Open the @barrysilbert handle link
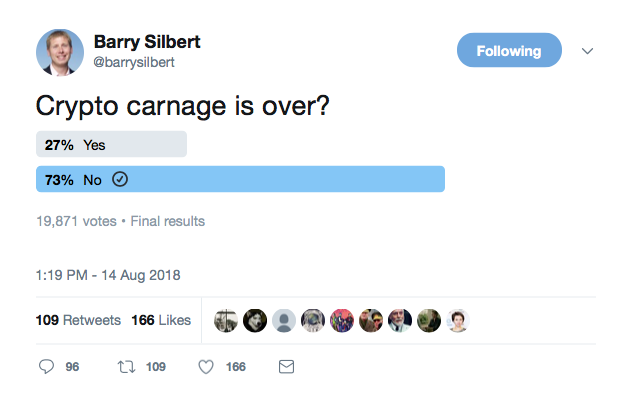The width and height of the screenshot is (634, 403). pyautogui.click(x=134, y=62)
